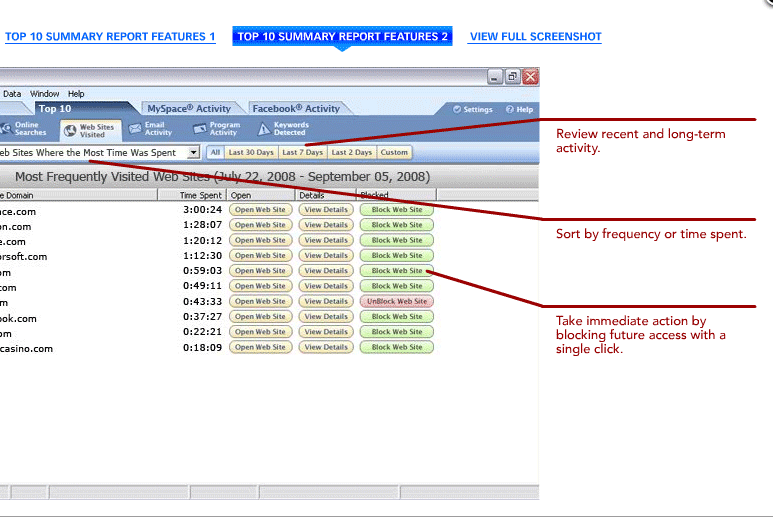View Details for 1:12:30 row
Viewport: 773px width, 518px height.
[326, 255]
